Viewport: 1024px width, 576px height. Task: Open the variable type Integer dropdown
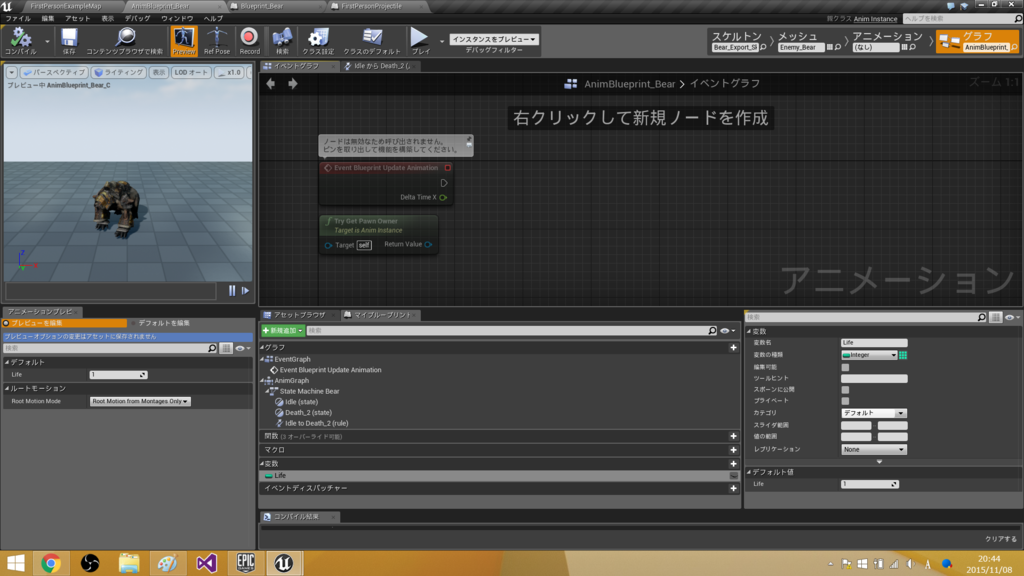[869, 355]
